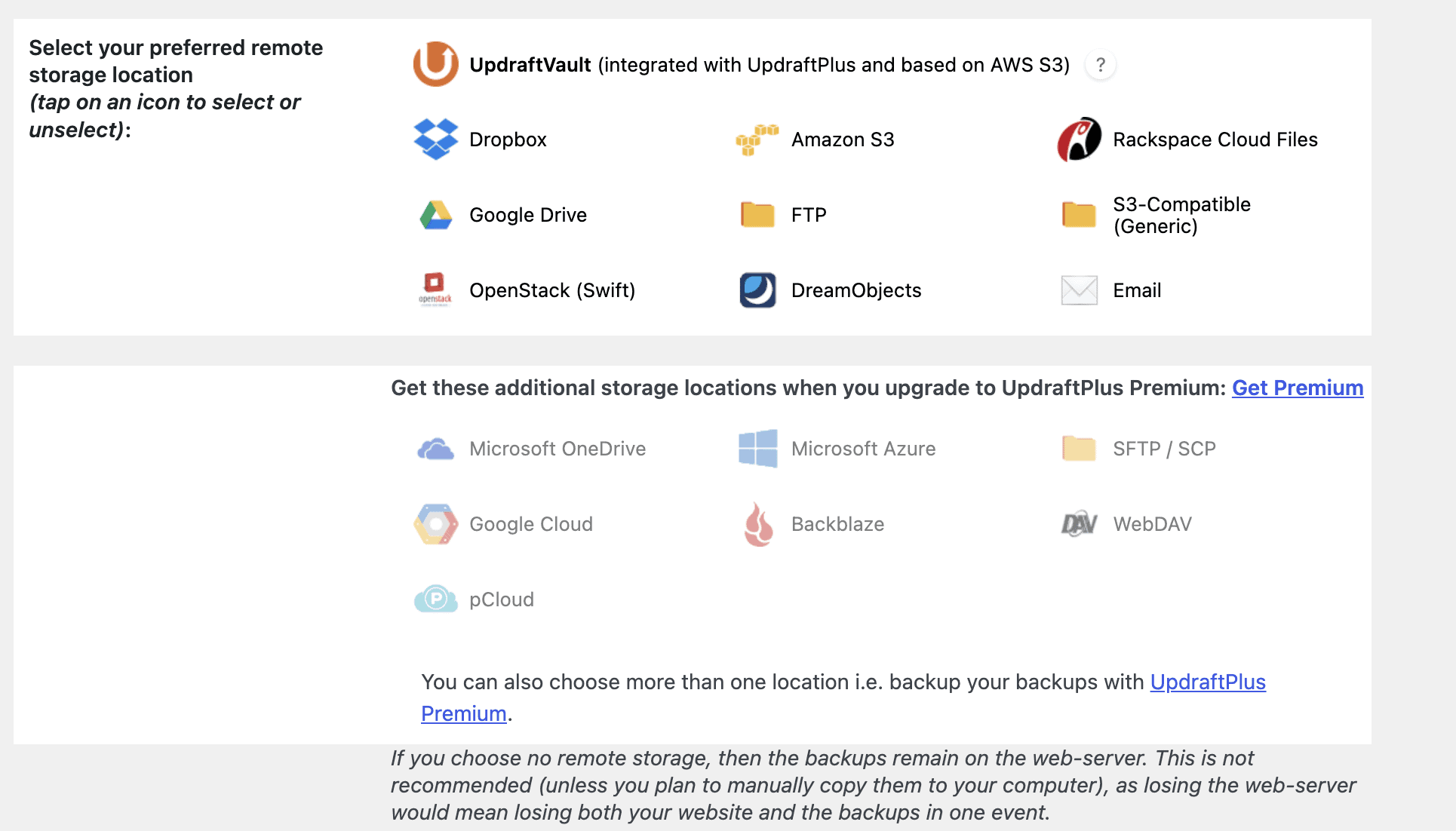Click the Rackspace Cloud Files label
The image size is (1456, 831).
[1215, 140]
